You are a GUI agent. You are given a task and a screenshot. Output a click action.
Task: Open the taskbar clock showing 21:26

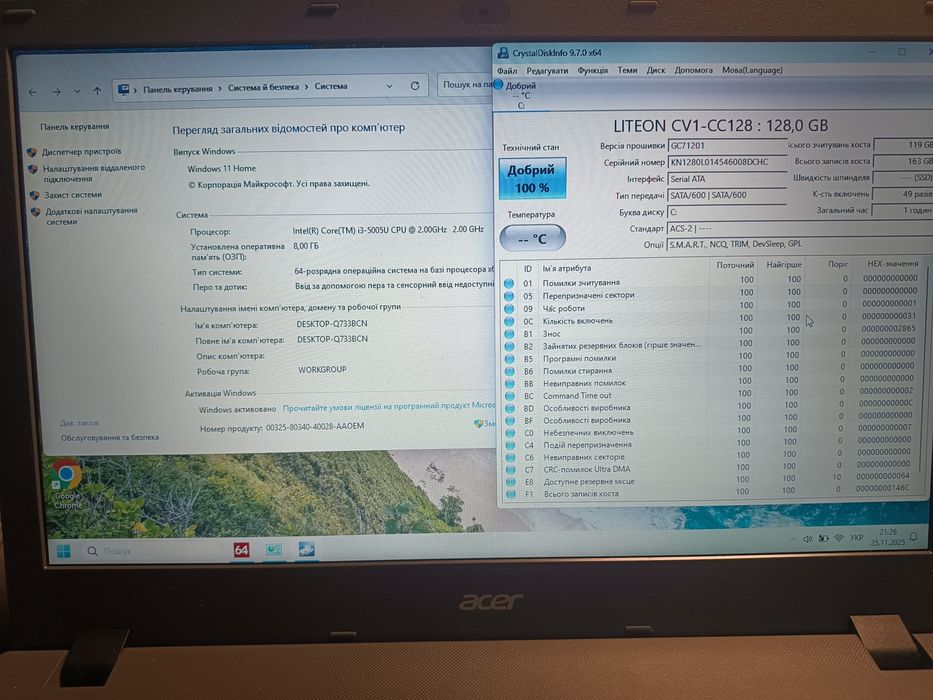coord(887,537)
